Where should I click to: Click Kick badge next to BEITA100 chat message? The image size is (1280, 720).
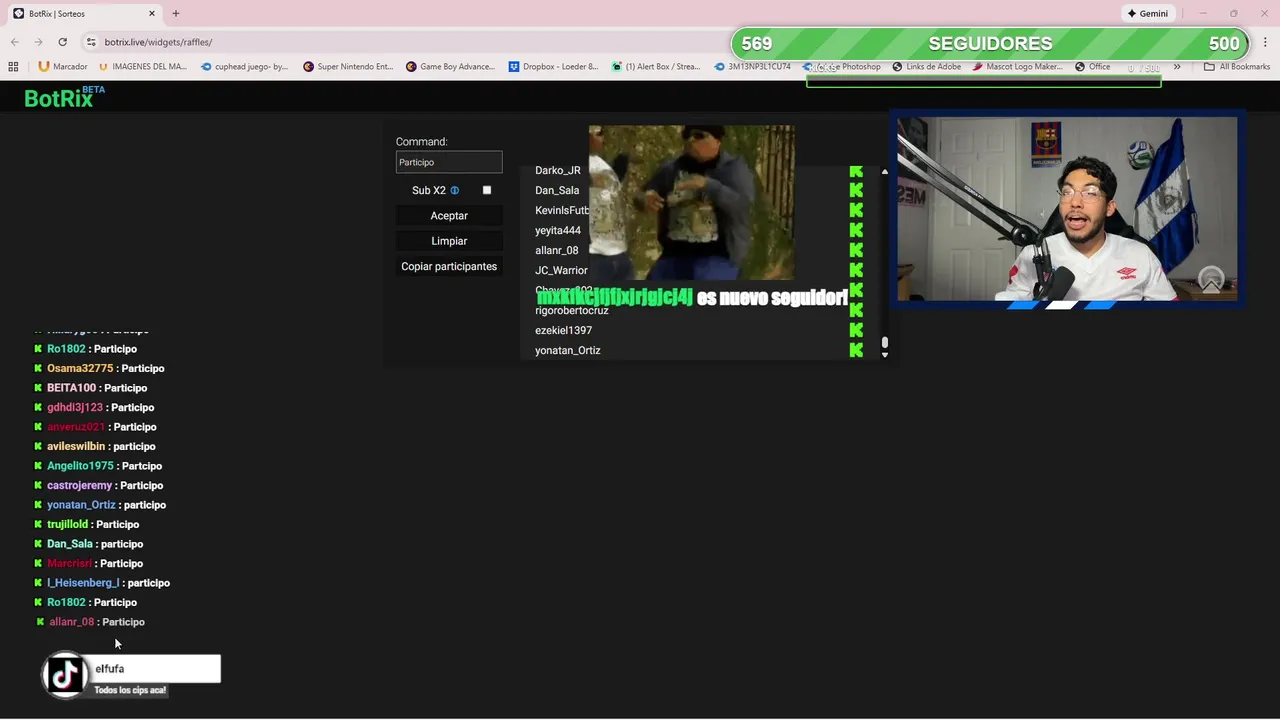point(38,388)
